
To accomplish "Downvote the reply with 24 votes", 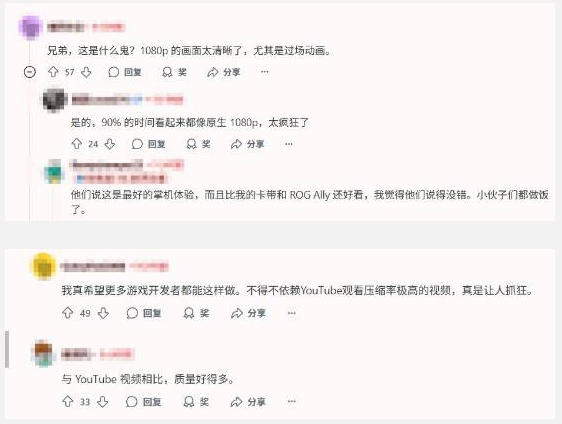I will pos(110,144).
